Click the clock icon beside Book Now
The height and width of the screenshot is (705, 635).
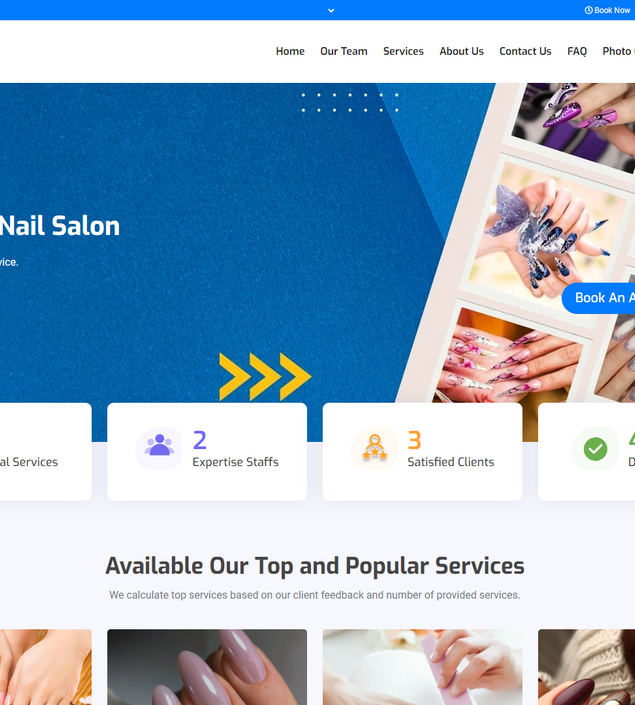click(x=588, y=10)
